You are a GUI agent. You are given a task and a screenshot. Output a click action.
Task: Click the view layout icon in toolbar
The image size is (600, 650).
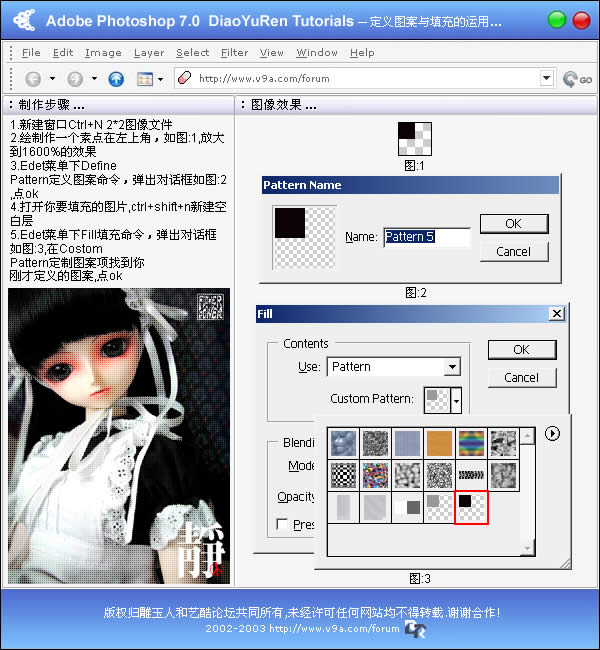coord(145,78)
